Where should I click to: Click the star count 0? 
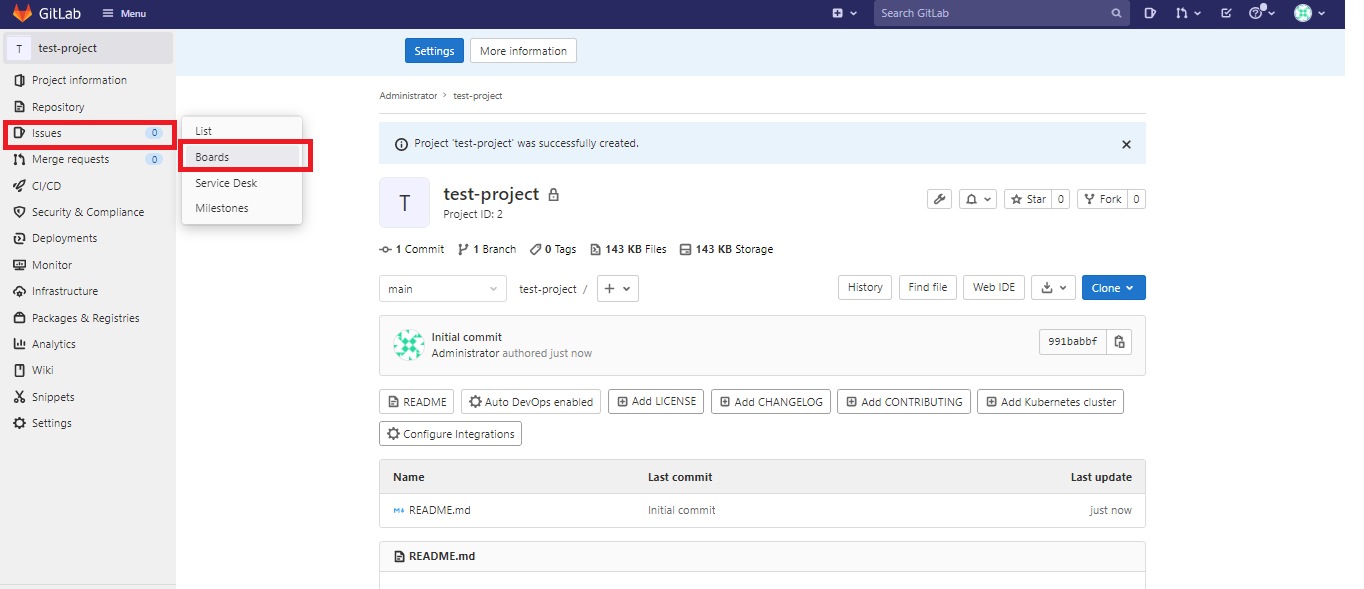1061,199
